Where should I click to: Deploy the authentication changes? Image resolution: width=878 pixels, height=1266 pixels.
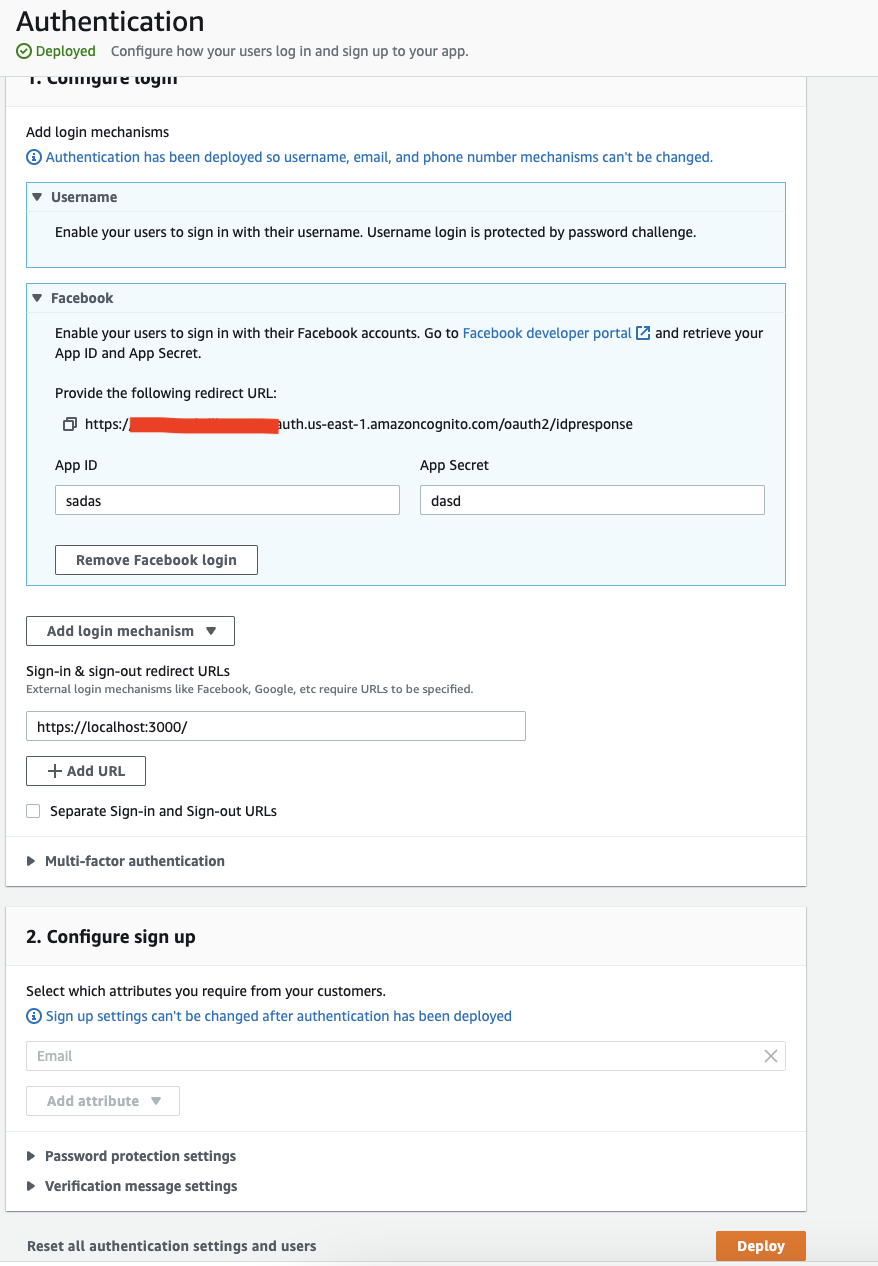tap(760, 1246)
